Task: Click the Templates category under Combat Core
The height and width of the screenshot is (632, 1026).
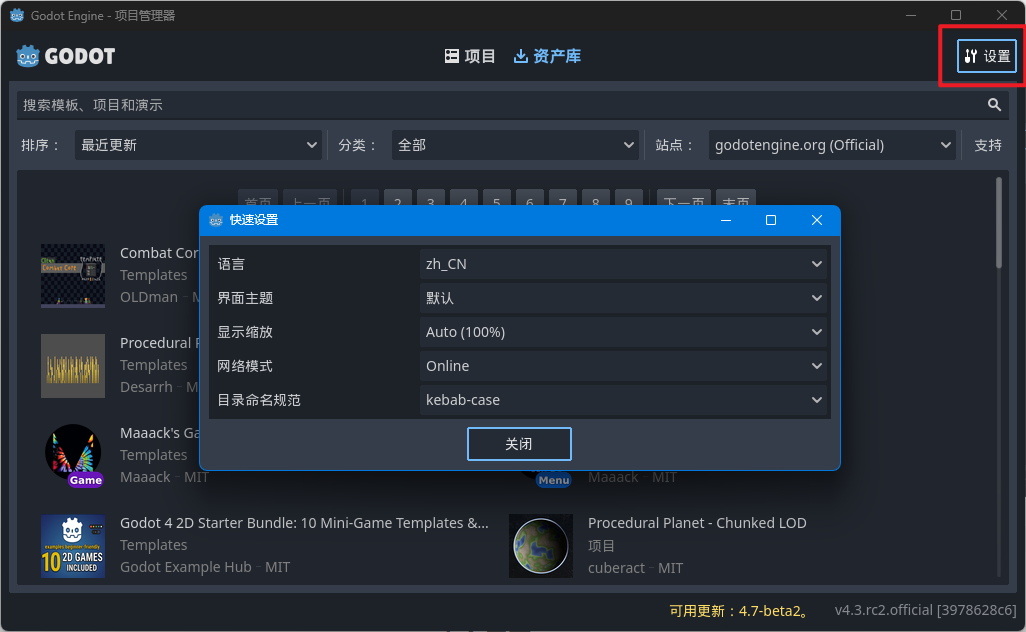Action: pyautogui.click(x=154, y=275)
